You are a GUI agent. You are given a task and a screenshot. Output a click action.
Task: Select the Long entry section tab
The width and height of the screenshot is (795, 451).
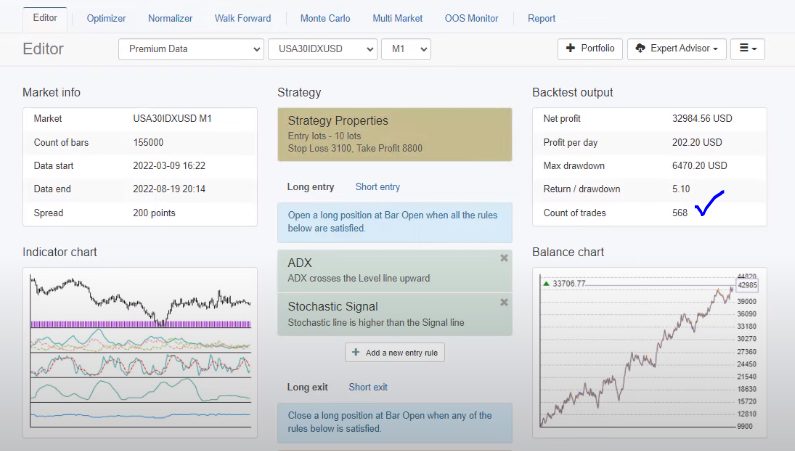[x=311, y=187]
